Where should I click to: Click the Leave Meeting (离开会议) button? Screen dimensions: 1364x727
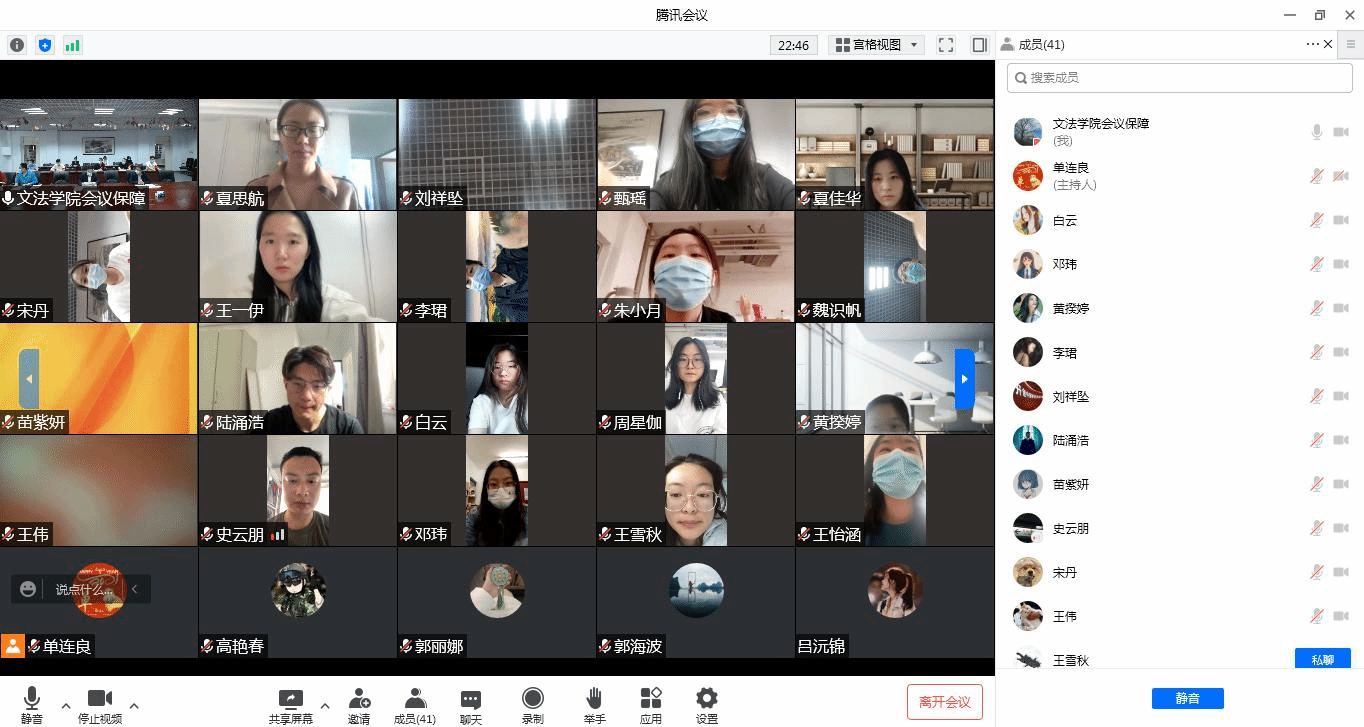point(945,702)
